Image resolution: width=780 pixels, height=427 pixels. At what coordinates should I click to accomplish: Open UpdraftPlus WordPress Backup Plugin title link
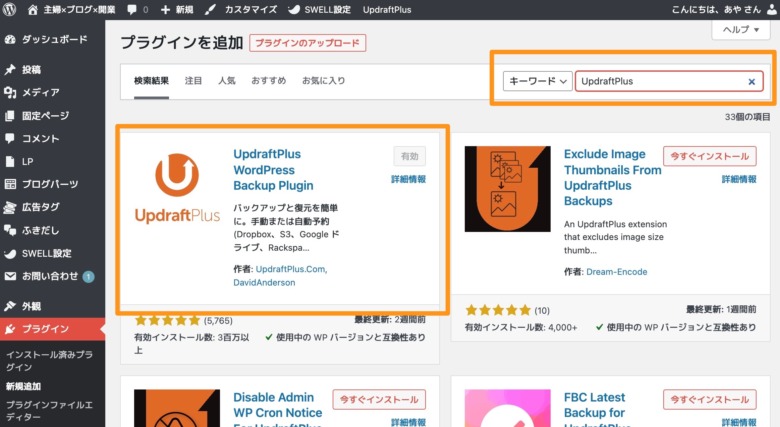(273, 170)
